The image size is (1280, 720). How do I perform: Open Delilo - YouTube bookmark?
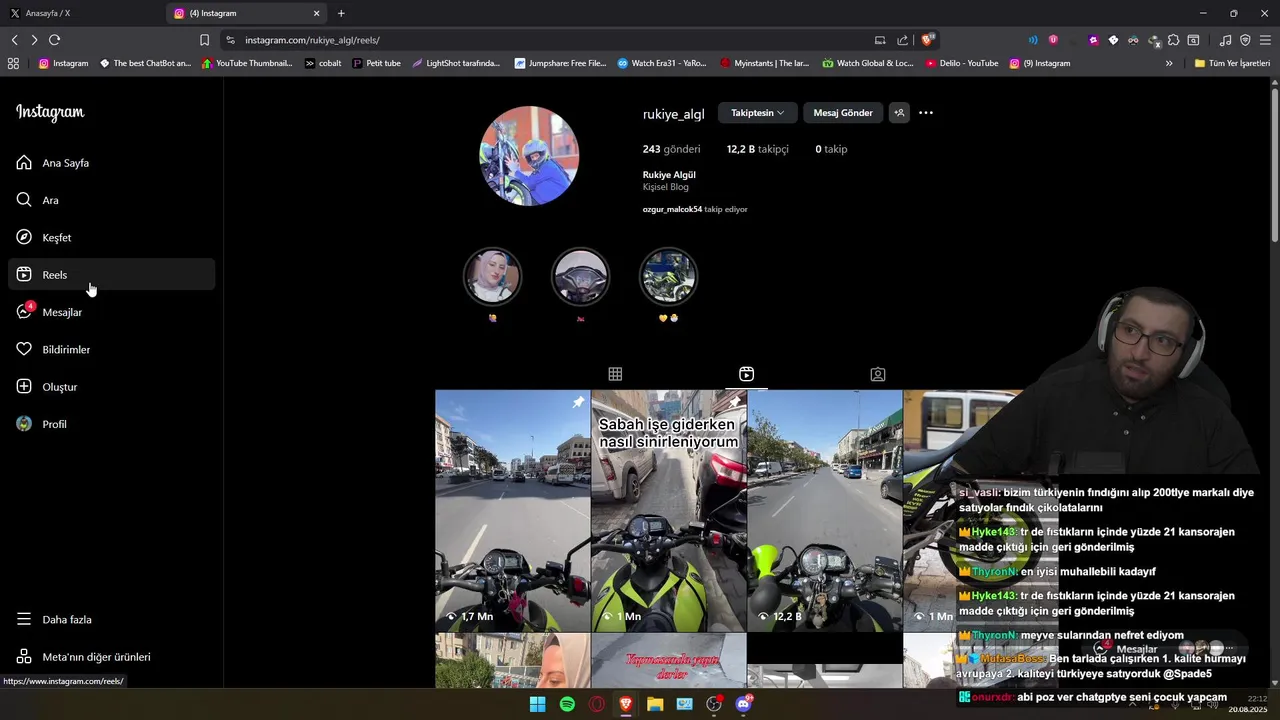point(961,63)
